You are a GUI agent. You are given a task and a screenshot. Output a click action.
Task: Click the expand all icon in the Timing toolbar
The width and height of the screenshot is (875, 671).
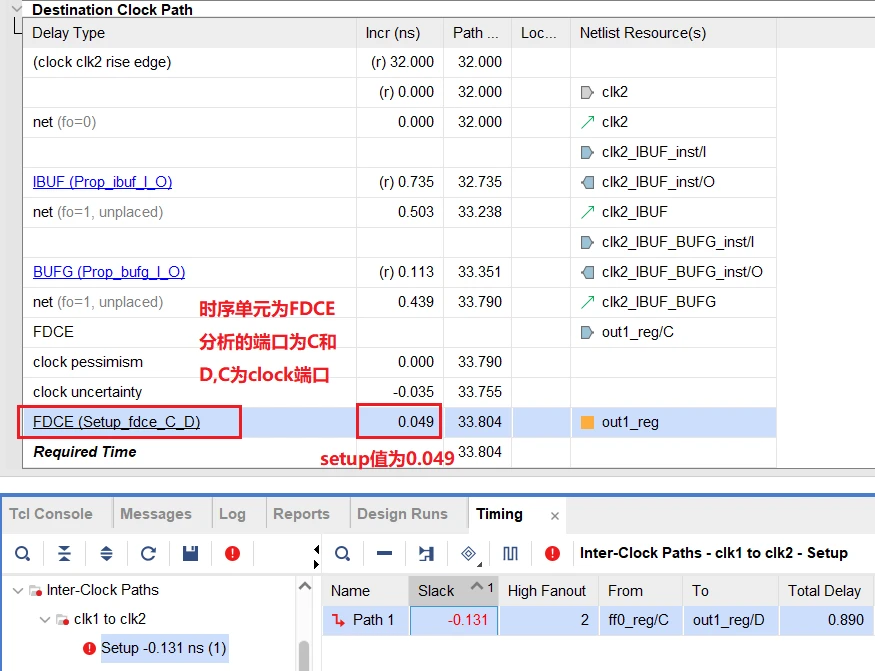point(106,554)
